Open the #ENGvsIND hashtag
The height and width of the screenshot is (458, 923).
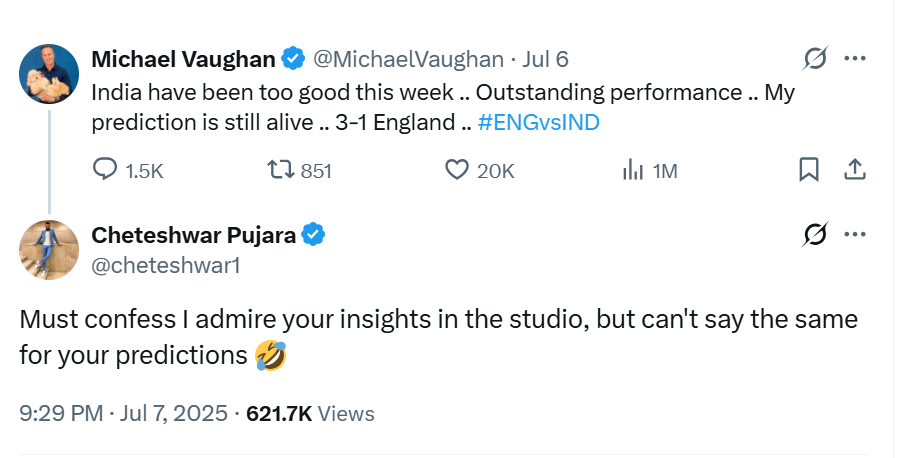pos(541,122)
